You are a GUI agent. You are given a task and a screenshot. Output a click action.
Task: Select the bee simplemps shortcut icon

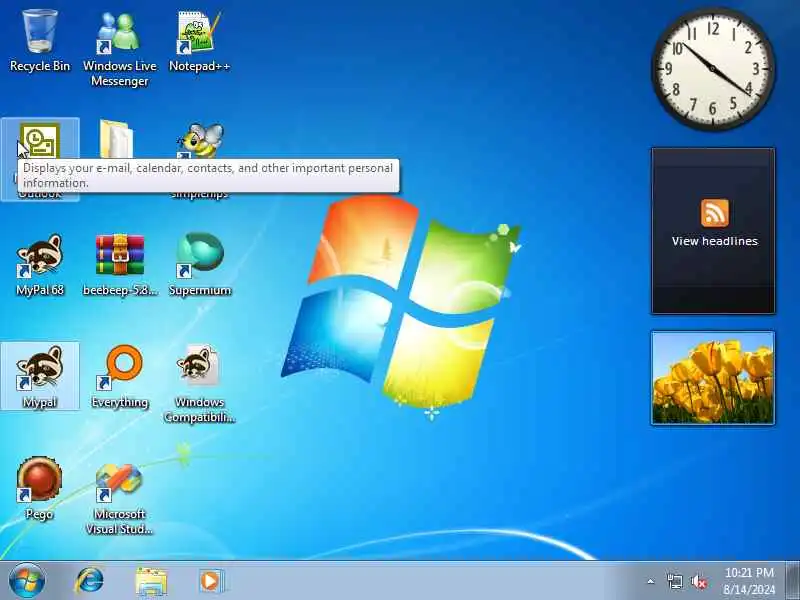tap(200, 140)
